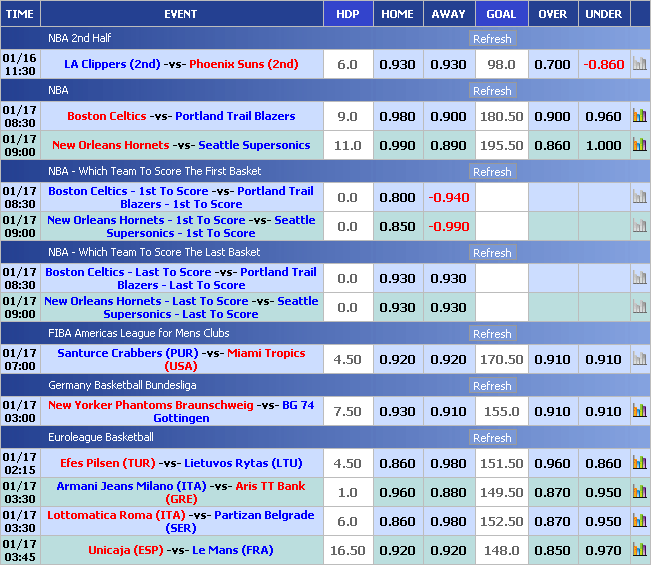
Task: Refresh the Euroleague Basketball section
Action: [x=492, y=438]
